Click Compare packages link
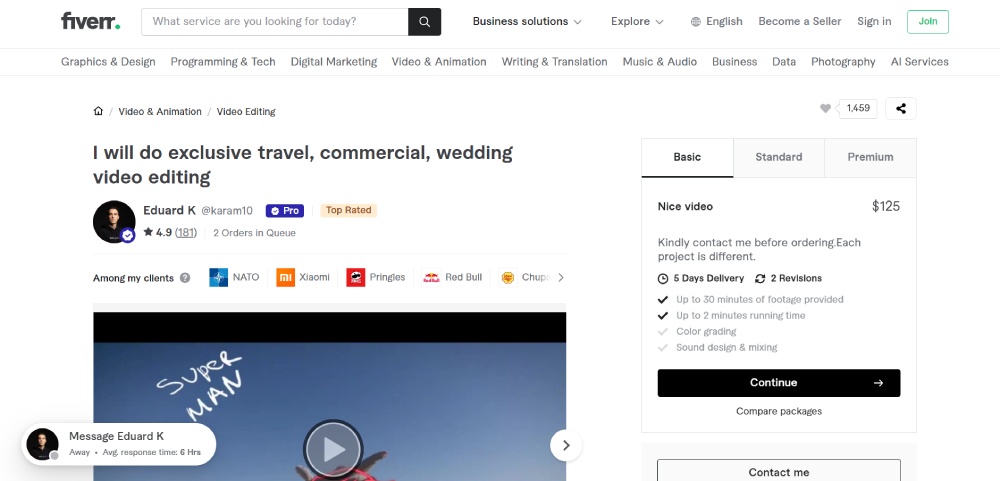 click(x=779, y=411)
